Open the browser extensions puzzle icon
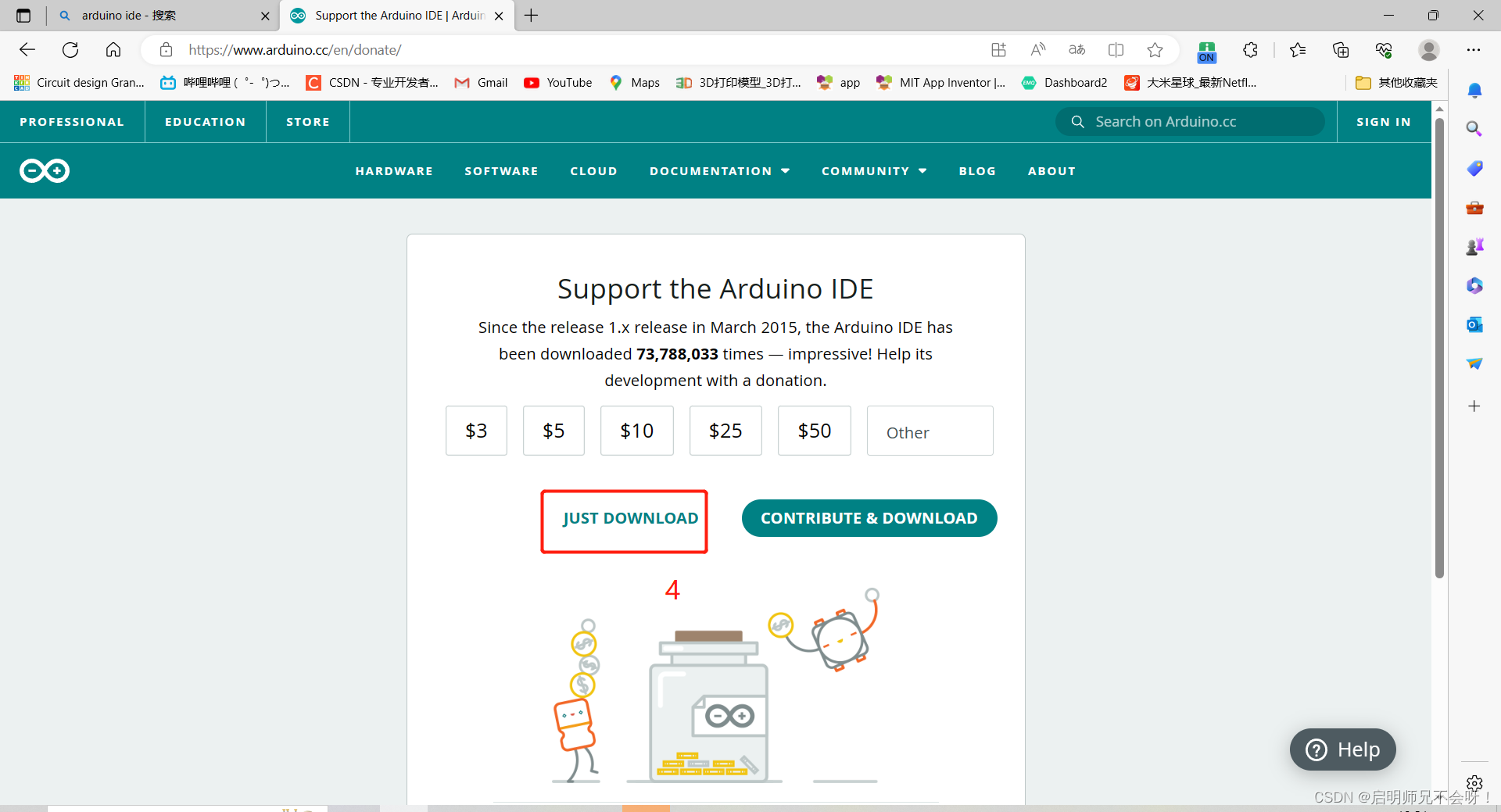 [1250, 50]
